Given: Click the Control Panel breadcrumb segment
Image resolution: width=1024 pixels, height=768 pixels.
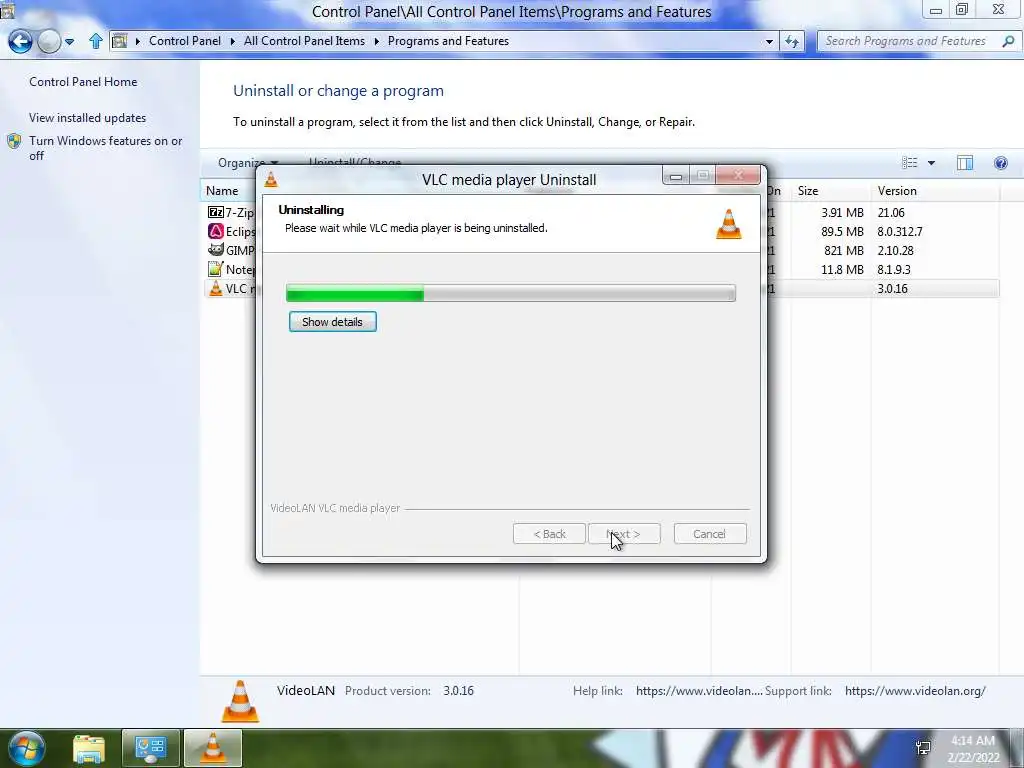Looking at the screenshot, I should (x=185, y=40).
